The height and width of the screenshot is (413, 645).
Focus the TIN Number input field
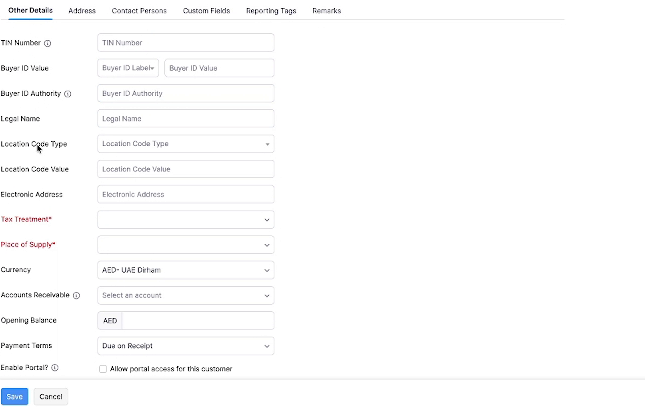[186, 43]
